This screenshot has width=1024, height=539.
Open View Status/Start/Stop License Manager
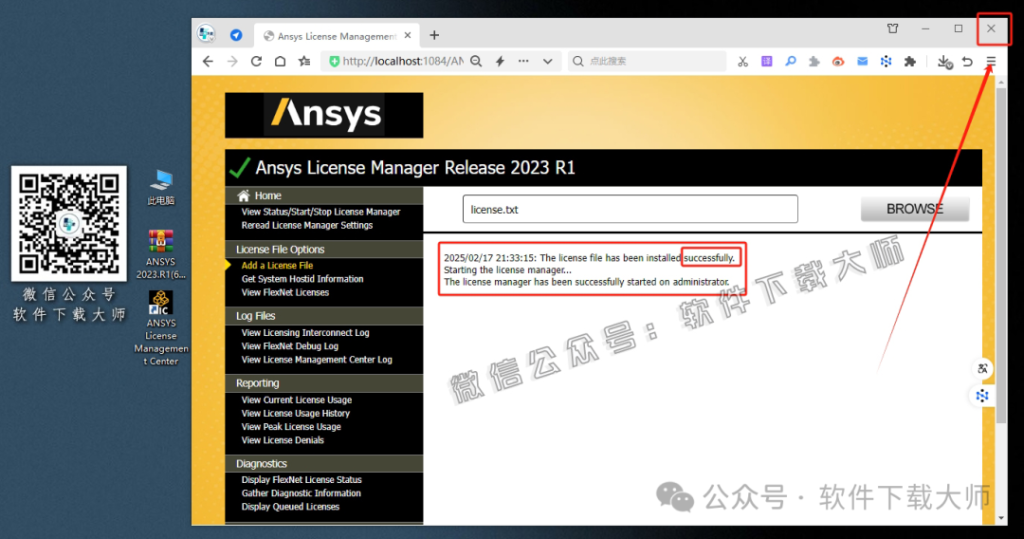321,212
